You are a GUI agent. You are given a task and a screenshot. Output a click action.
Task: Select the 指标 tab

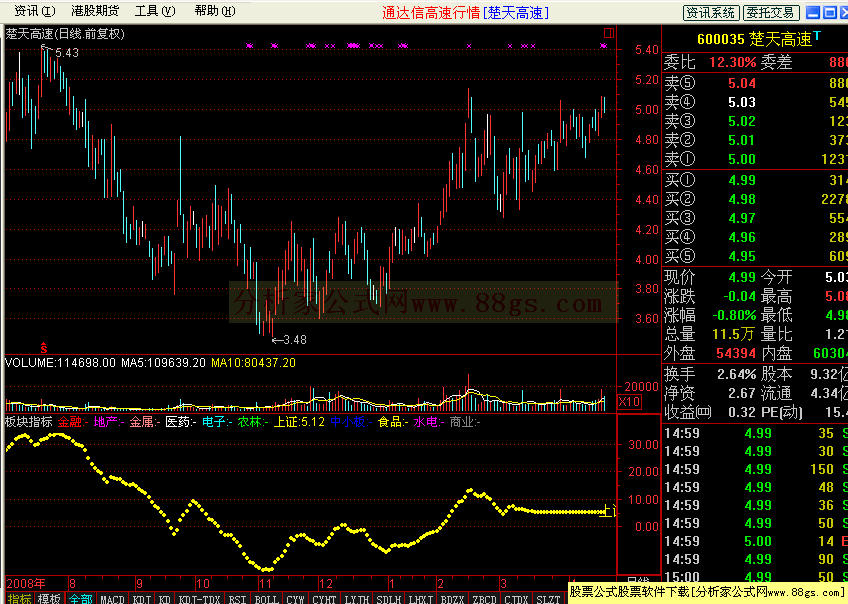pos(20,599)
